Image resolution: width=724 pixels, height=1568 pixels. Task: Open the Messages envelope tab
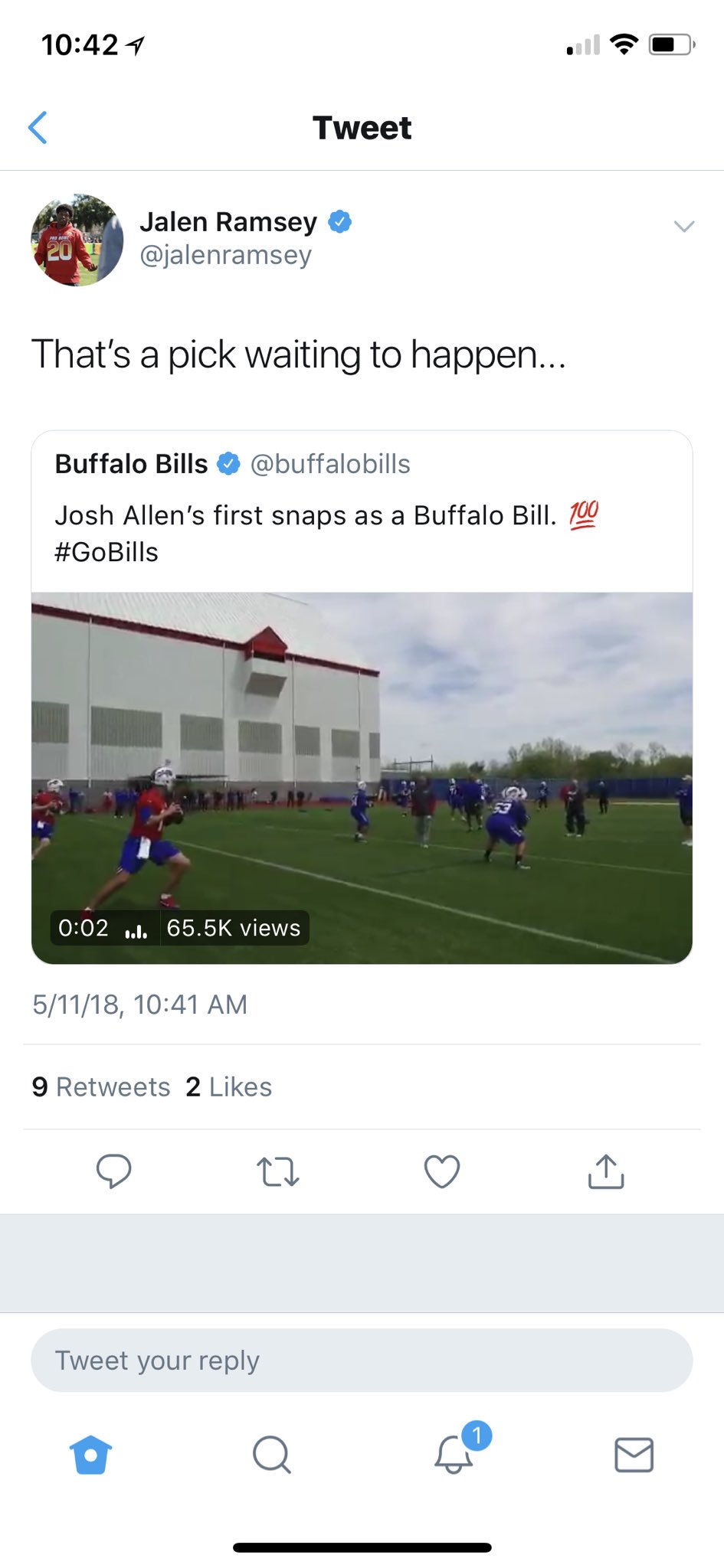pos(634,1455)
